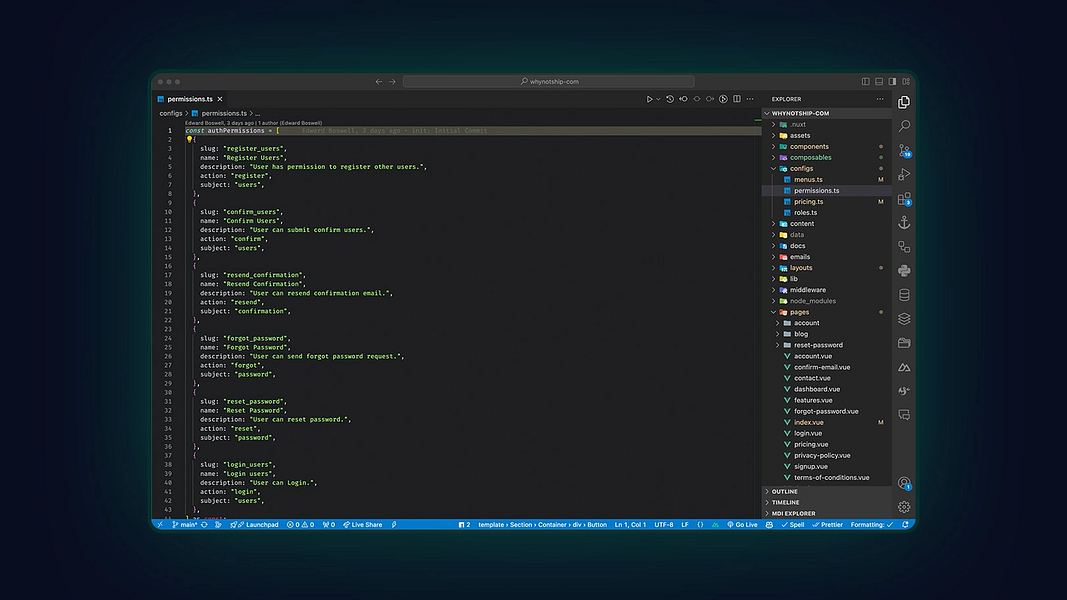
Task: Click Go Live in the status bar
Action: [x=743, y=524]
